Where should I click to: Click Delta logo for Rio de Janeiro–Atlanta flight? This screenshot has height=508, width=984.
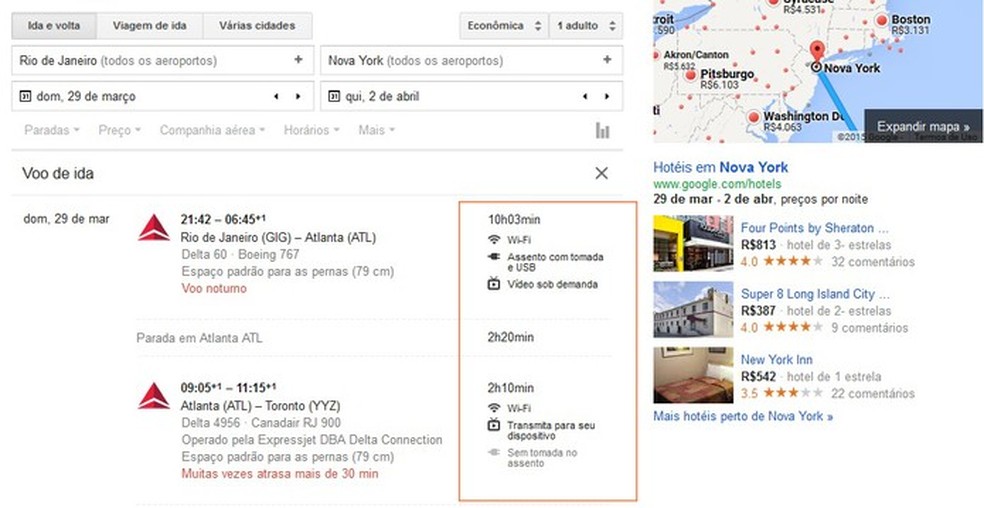pyautogui.click(x=154, y=227)
